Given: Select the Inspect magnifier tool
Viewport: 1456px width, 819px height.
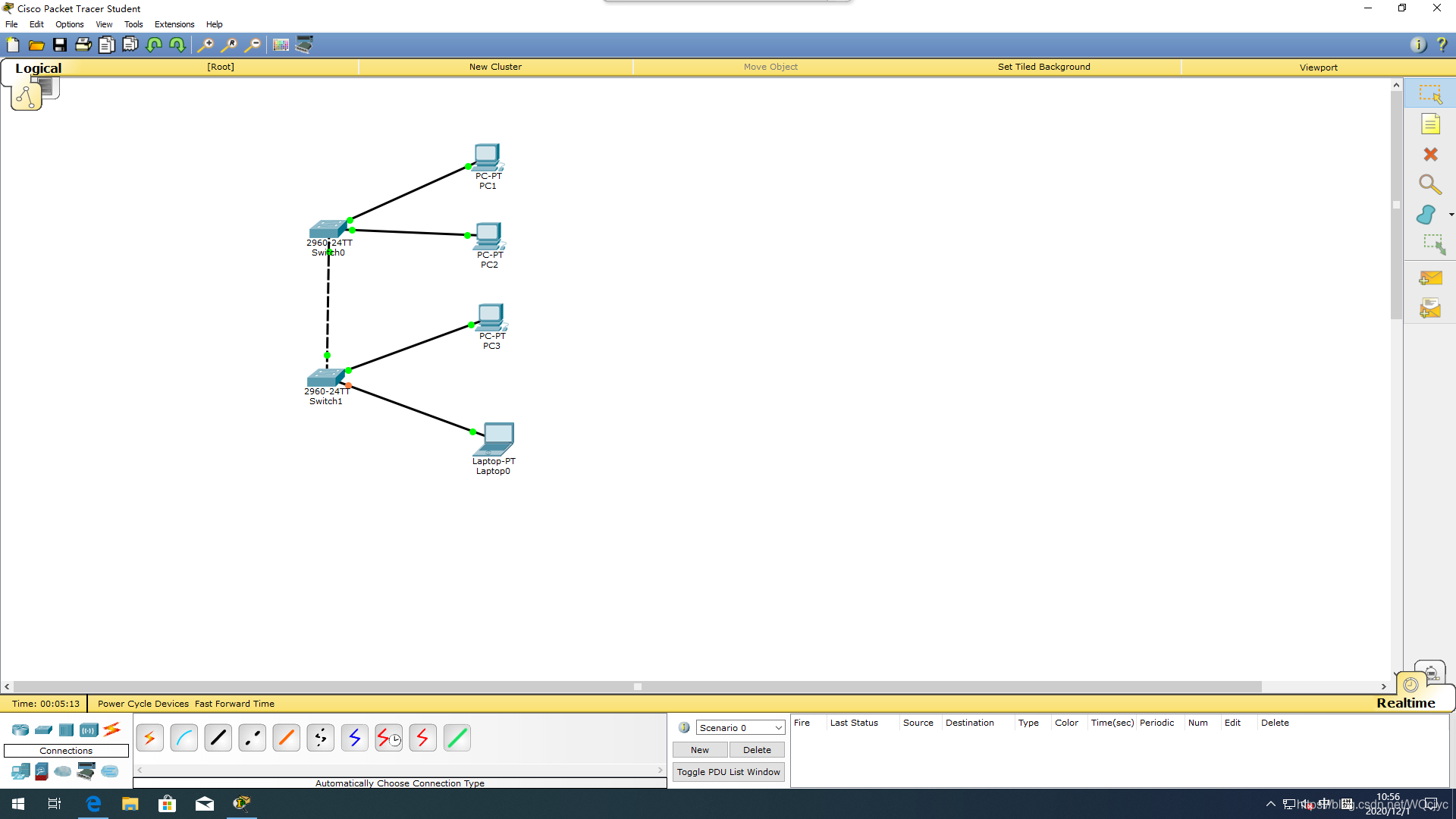Looking at the screenshot, I should click(x=1430, y=184).
